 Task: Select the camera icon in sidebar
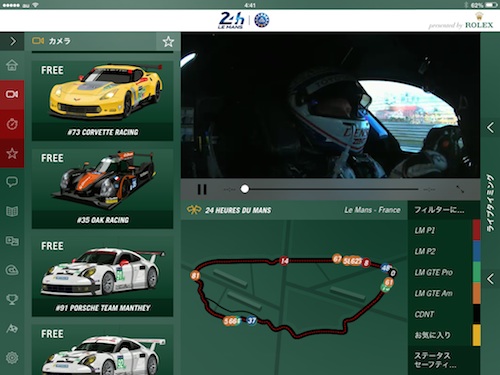tap(12, 94)
